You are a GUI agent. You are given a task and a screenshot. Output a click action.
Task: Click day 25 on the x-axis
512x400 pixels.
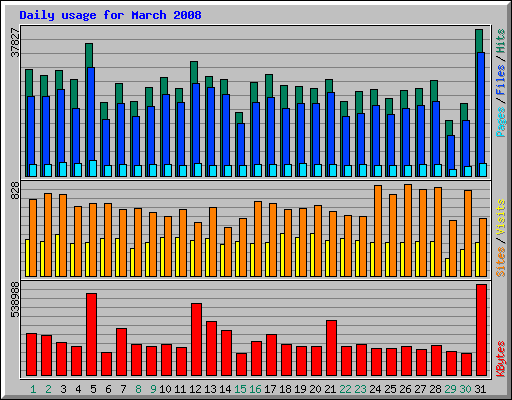[390, 389]
